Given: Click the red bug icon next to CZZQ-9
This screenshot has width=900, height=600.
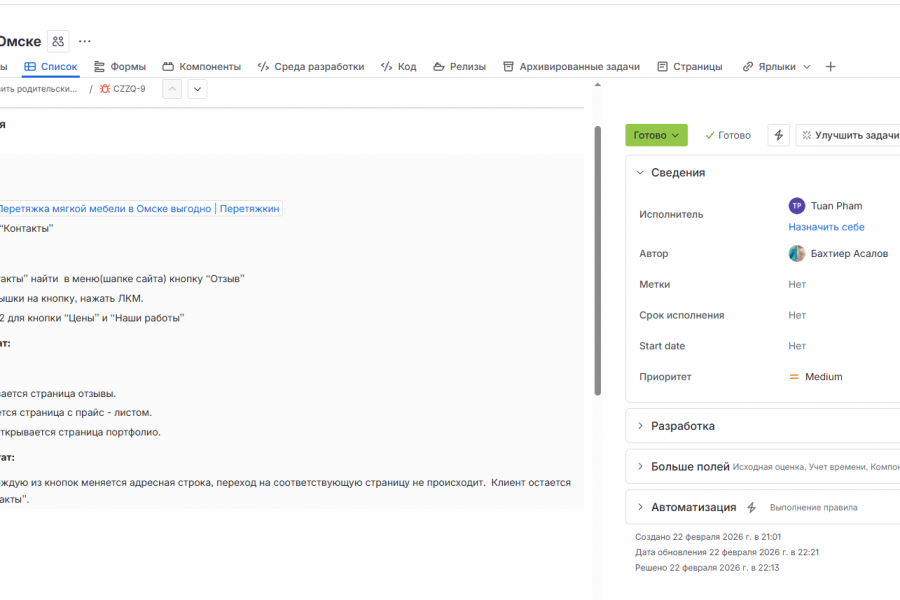Looking at the screenshot, I should click(104, 89).
